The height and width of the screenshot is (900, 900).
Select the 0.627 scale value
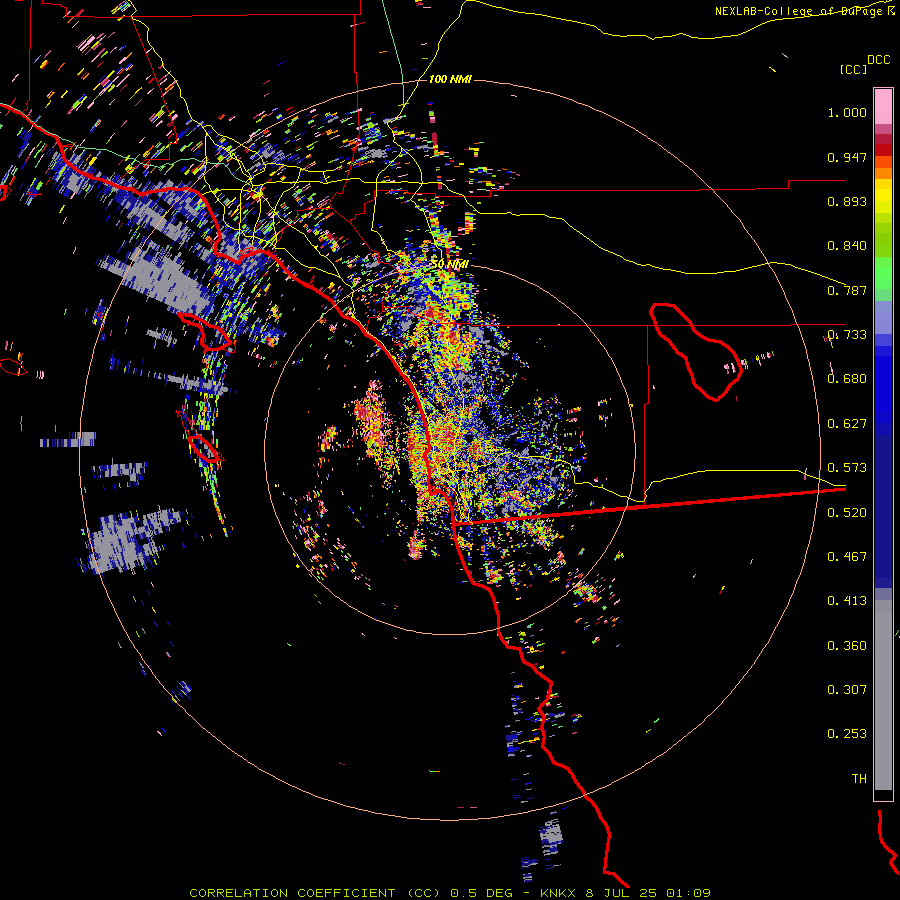[847, 424]
